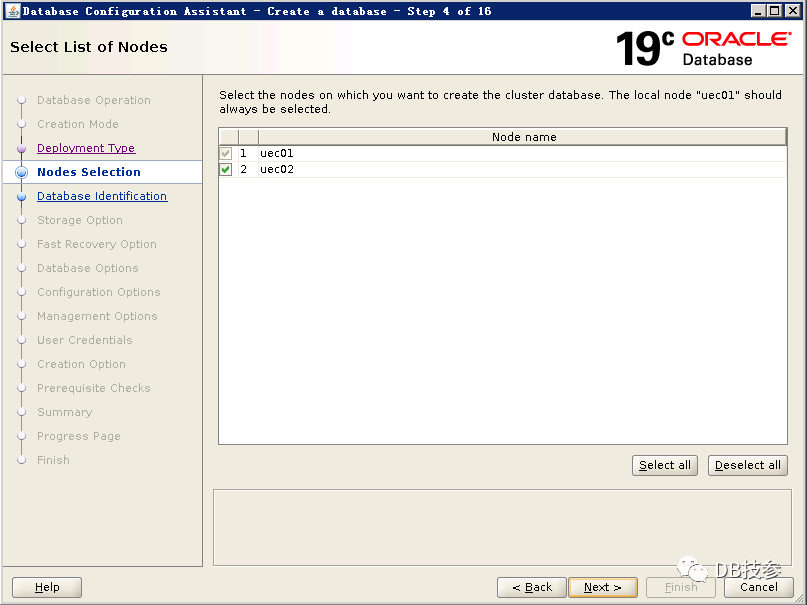The width and height of the screenshot is (807, 605).
Task: Click row number 2 cell
Action: [248, 169]
